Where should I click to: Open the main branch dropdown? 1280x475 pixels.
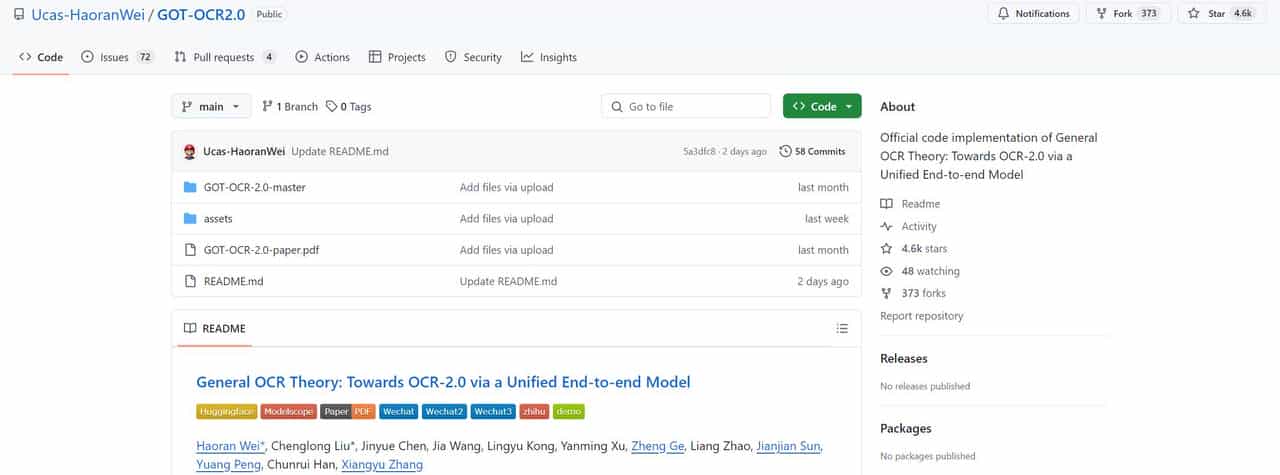211,106
